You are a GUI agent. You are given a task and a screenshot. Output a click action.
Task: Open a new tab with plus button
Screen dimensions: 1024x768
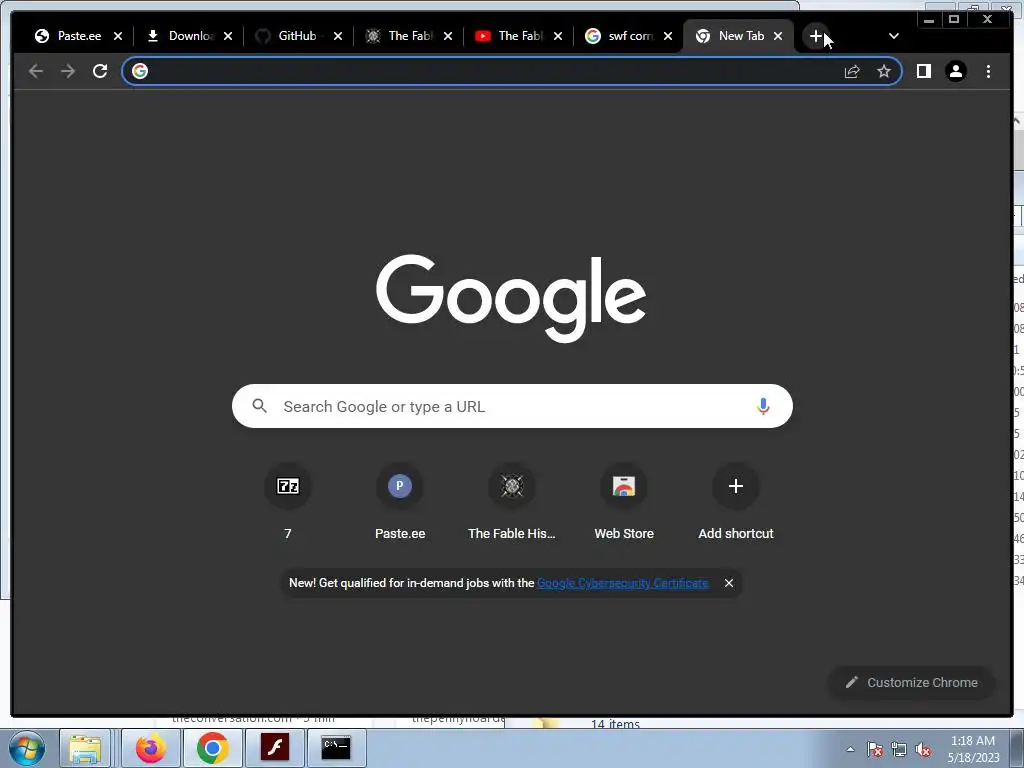[816, 36]
